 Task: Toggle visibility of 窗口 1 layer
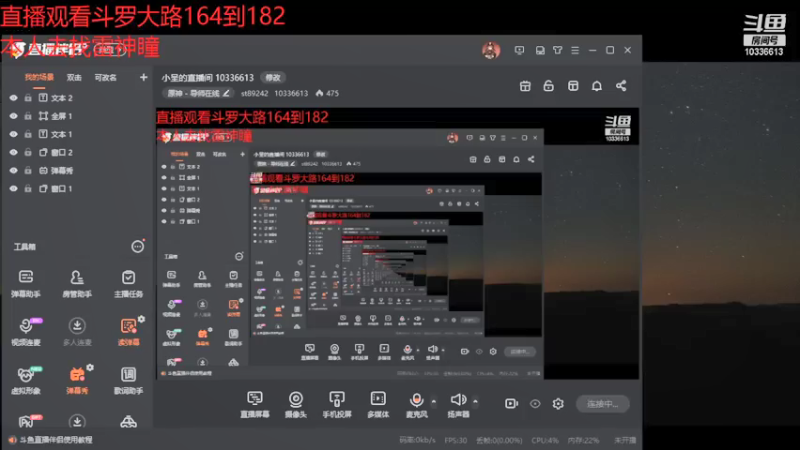[13, 189]
